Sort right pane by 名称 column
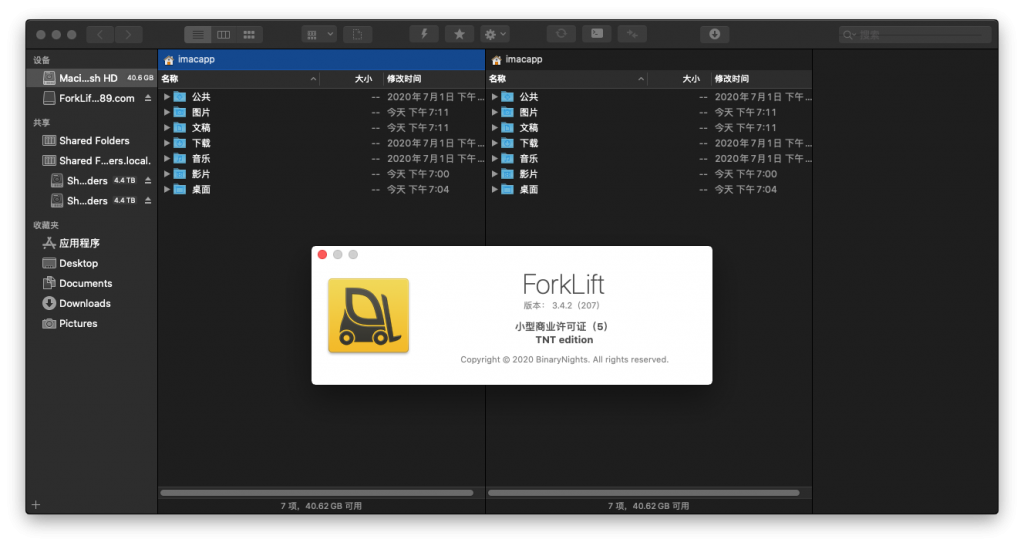 (x=567, y=78)
